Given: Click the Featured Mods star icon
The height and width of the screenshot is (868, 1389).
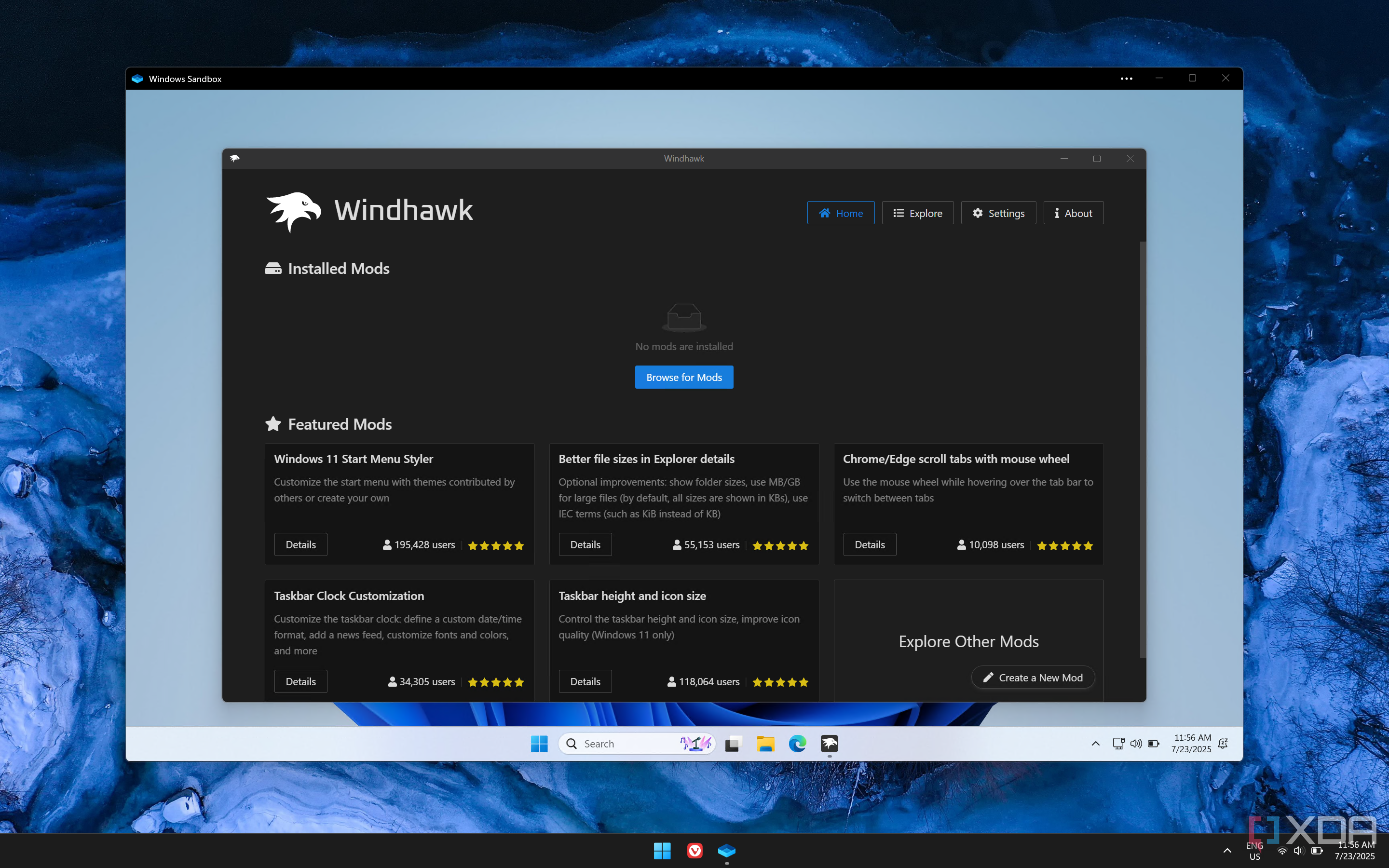Looking at the screenshot, I should 273,424.
